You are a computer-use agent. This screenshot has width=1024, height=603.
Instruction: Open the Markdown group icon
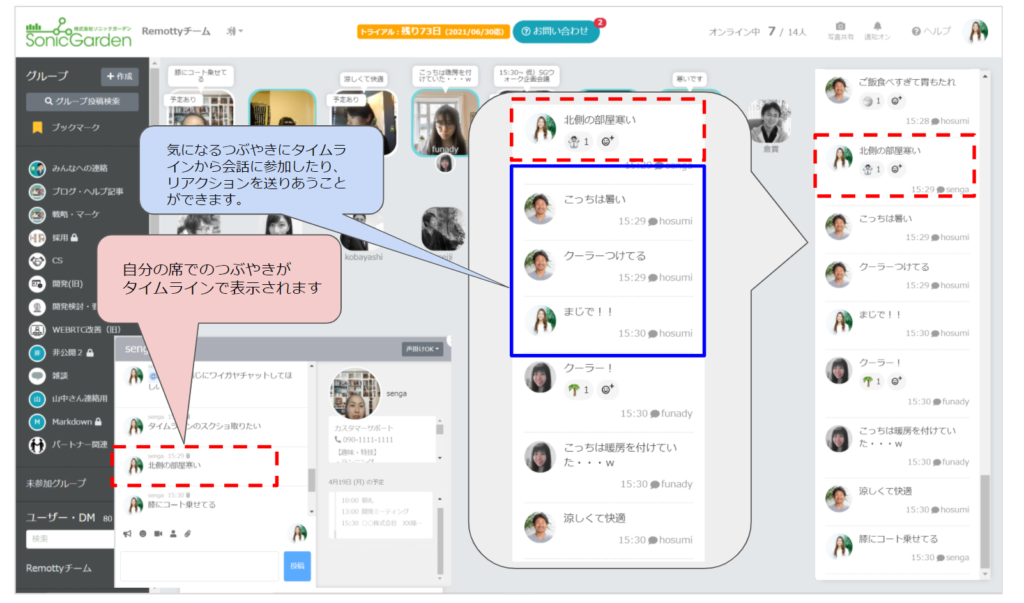coord(37,422)
